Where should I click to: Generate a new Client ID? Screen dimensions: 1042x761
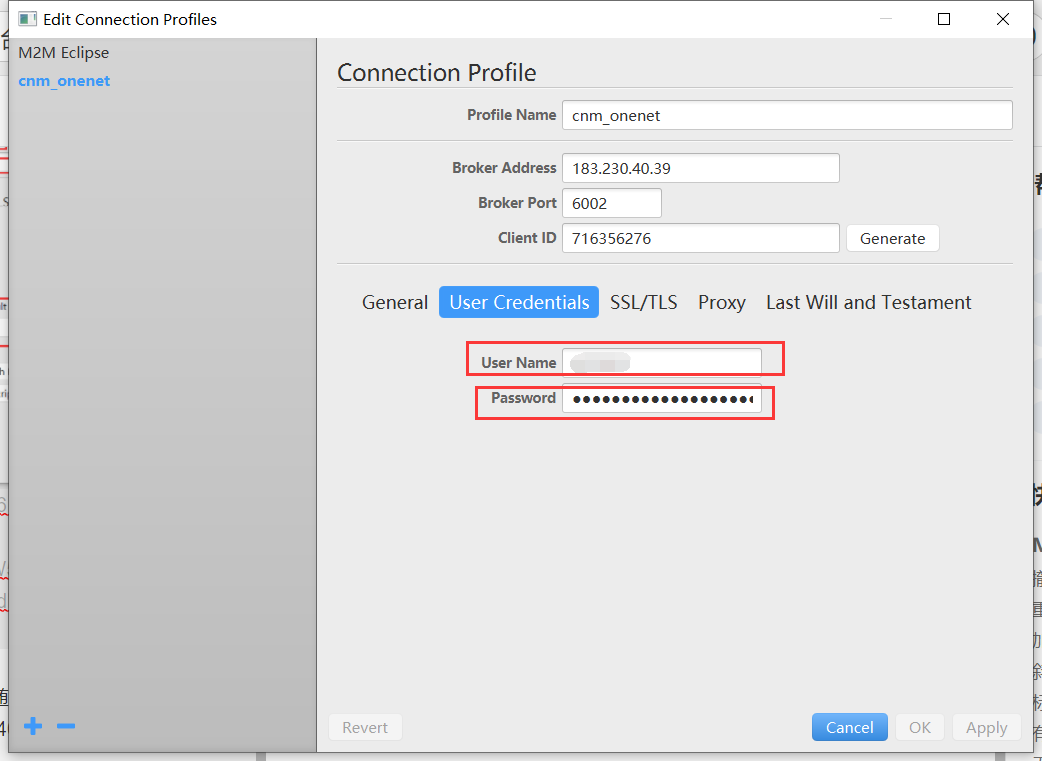click(892, 238)
